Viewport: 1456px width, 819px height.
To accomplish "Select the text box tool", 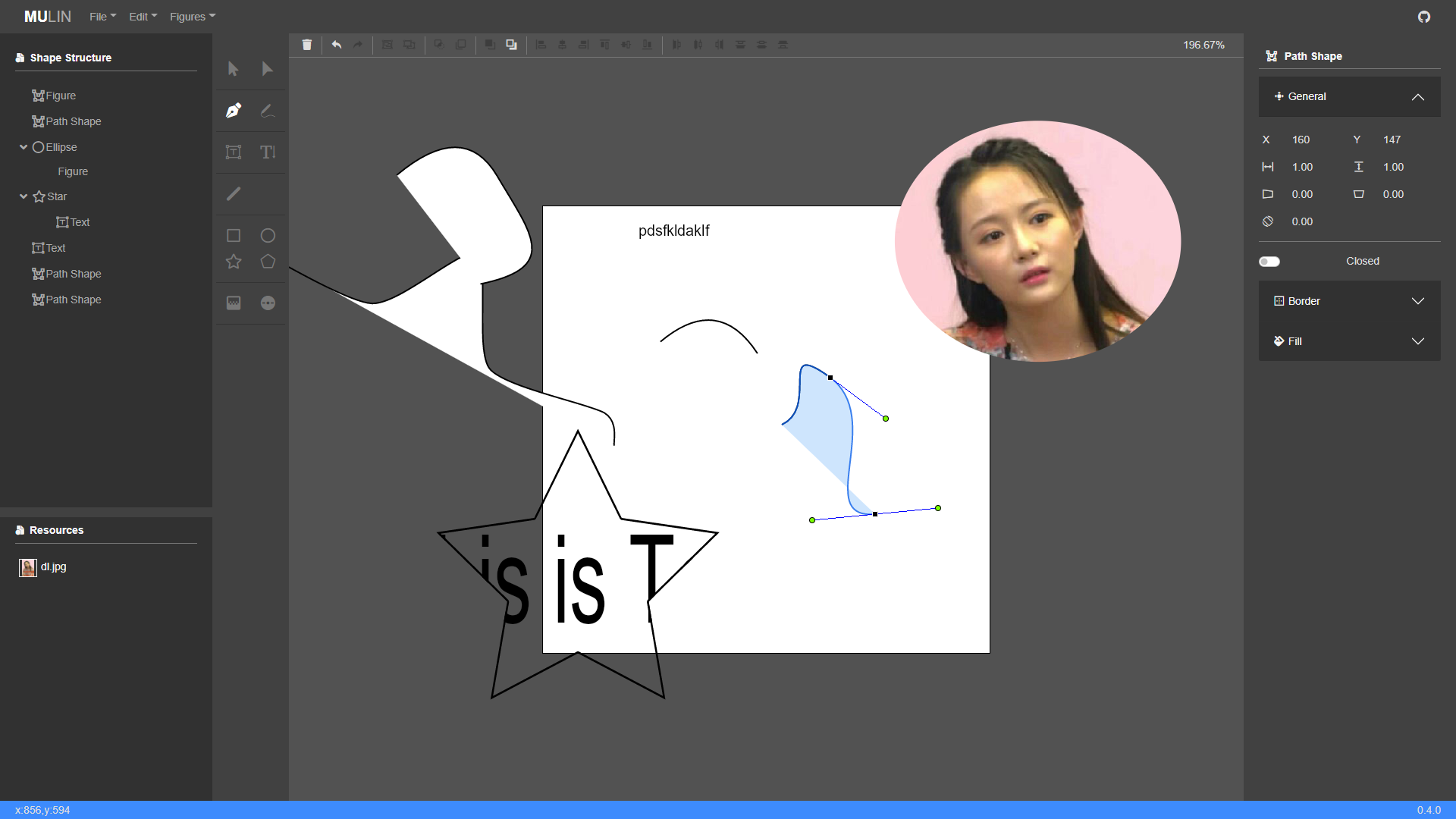I will pos(234,152).
